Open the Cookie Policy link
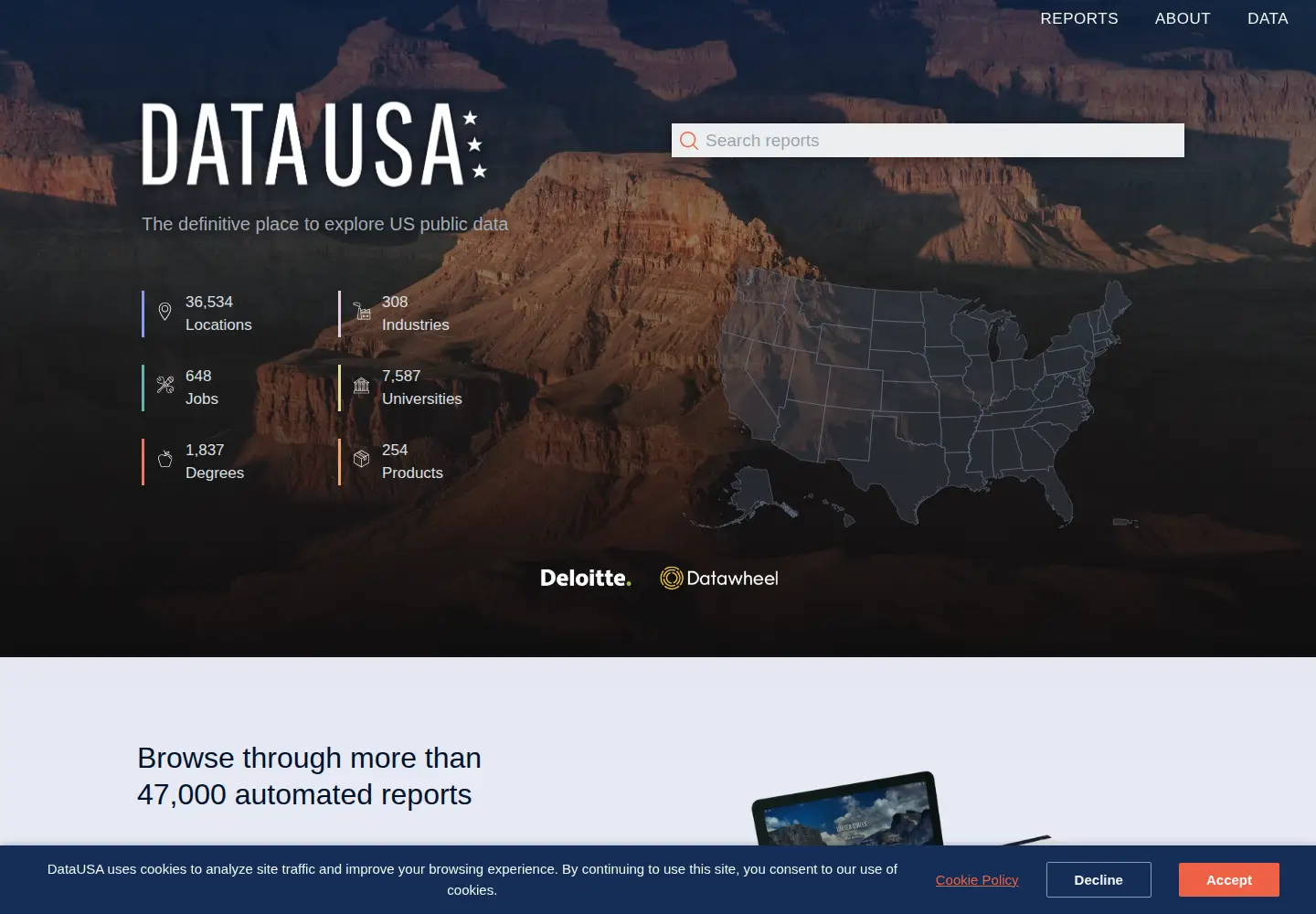The height and width of the screenshot is (914, 1316). click(x=977, y=880)
